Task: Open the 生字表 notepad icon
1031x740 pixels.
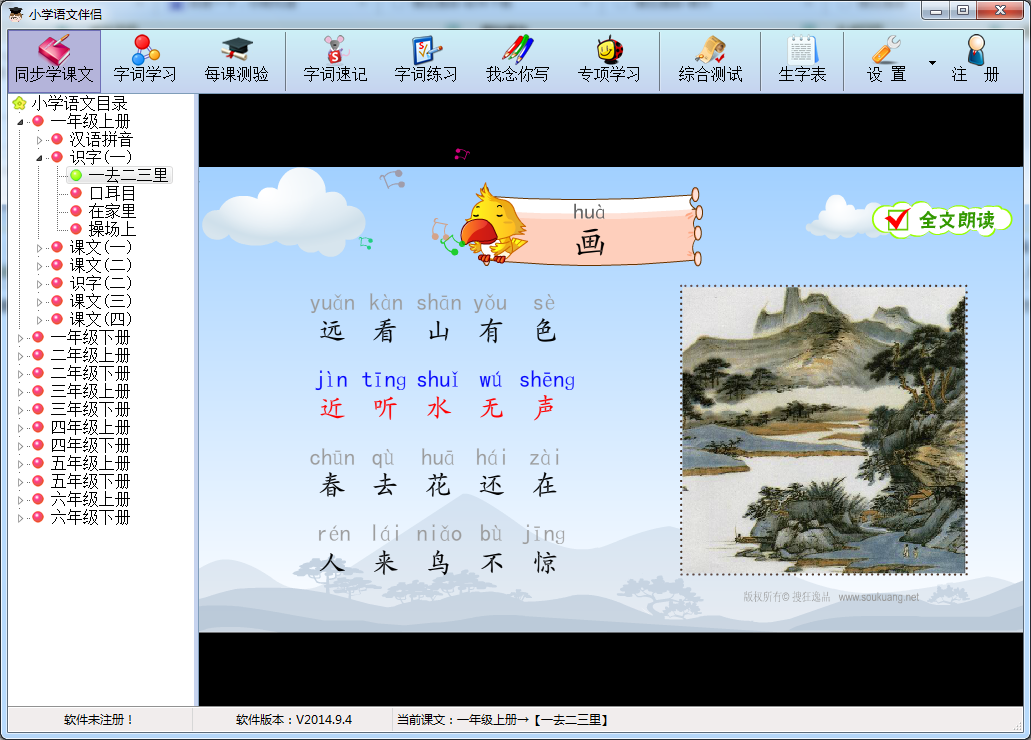Action: (x=802, y=60)
